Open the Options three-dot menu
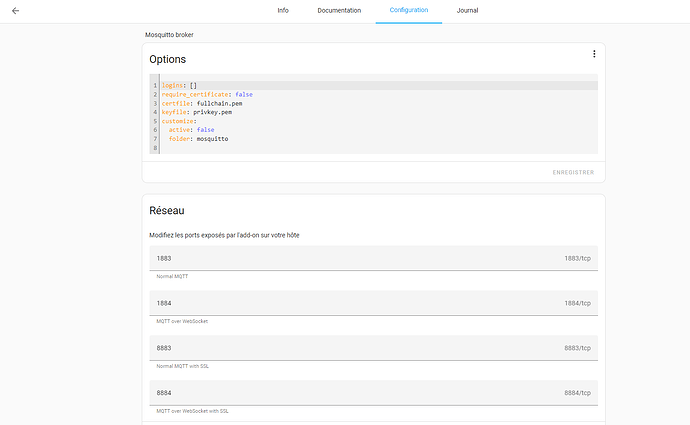 (594, 54)
